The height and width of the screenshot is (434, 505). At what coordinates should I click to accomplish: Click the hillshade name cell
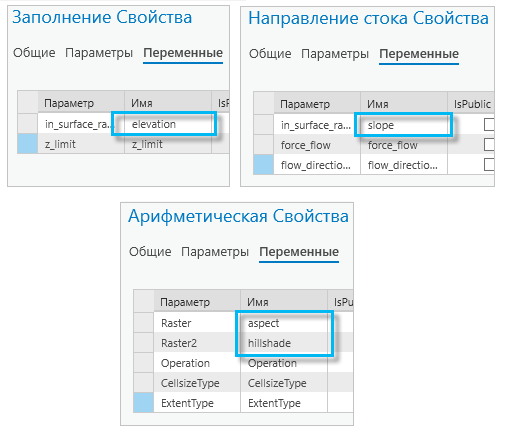[x=284, y=343]
